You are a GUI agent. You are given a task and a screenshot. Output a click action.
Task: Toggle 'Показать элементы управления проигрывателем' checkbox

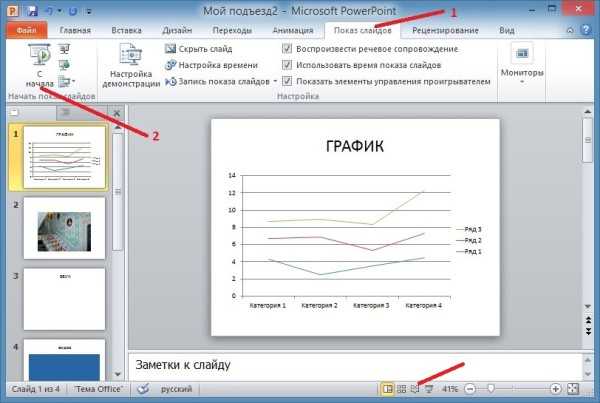click(x=287, y=81)
